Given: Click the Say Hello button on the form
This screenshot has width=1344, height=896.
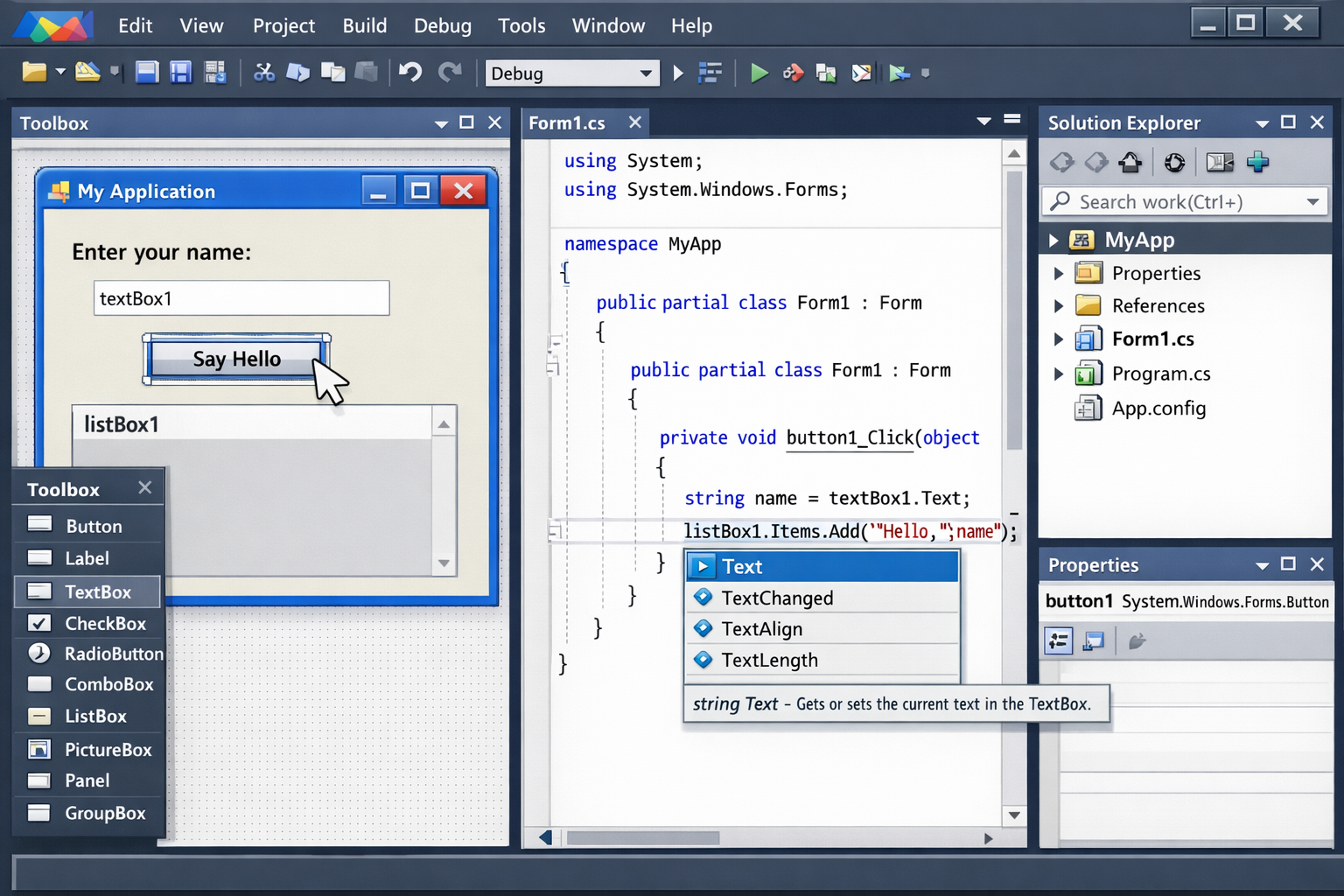Looking at the screenshot, I should point(236,359).
